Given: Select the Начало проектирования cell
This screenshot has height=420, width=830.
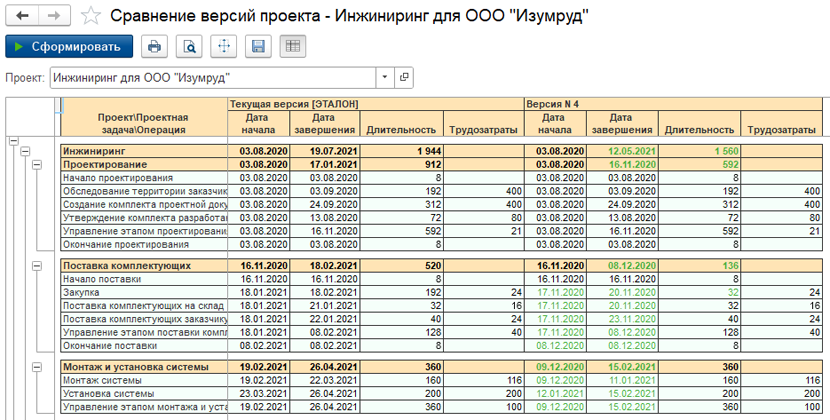Looking at the screenshot, I should click(x=144, y=178).
